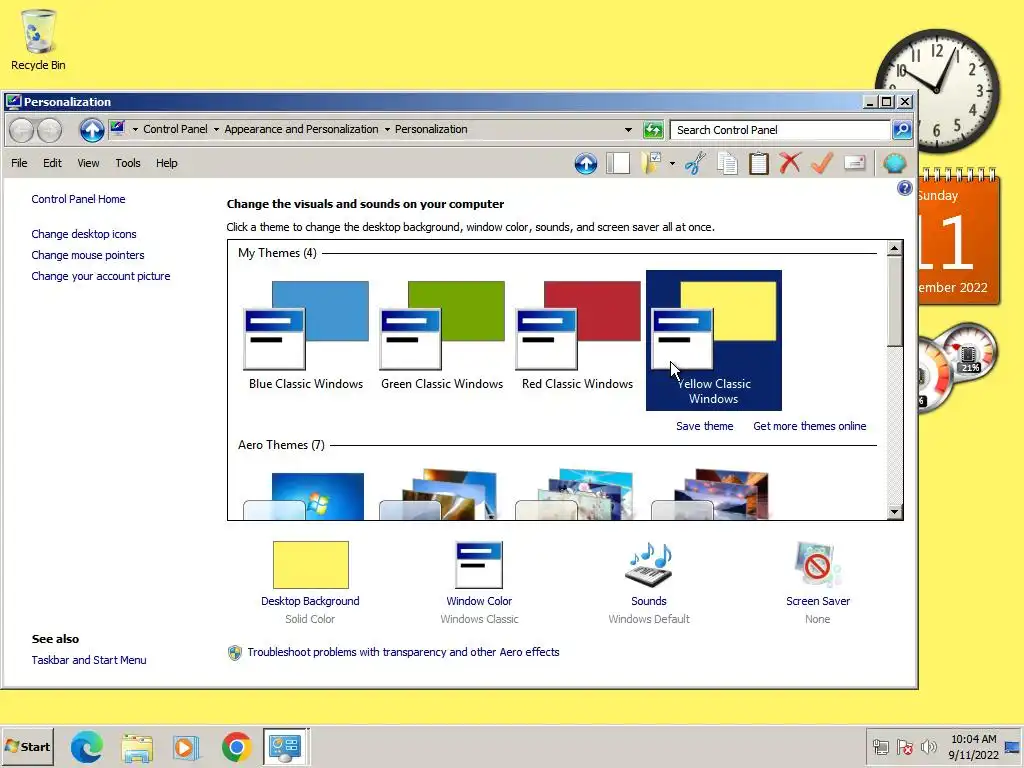Click the blue Up button beside address bar
This screenshot has width=1024, height=768.
click(x=92, y=130)
